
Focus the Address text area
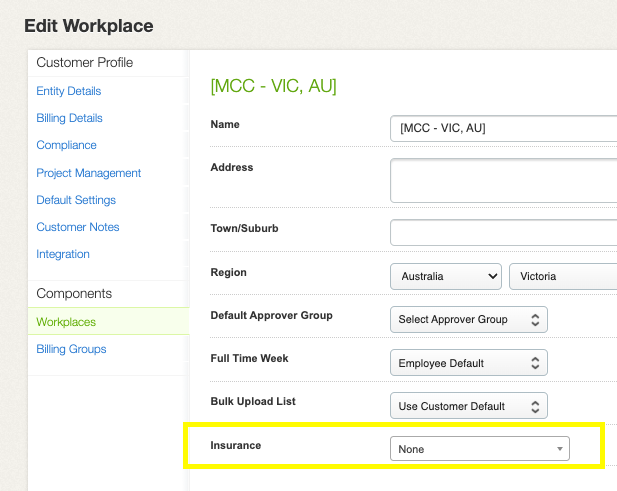[x=503, y=181]
